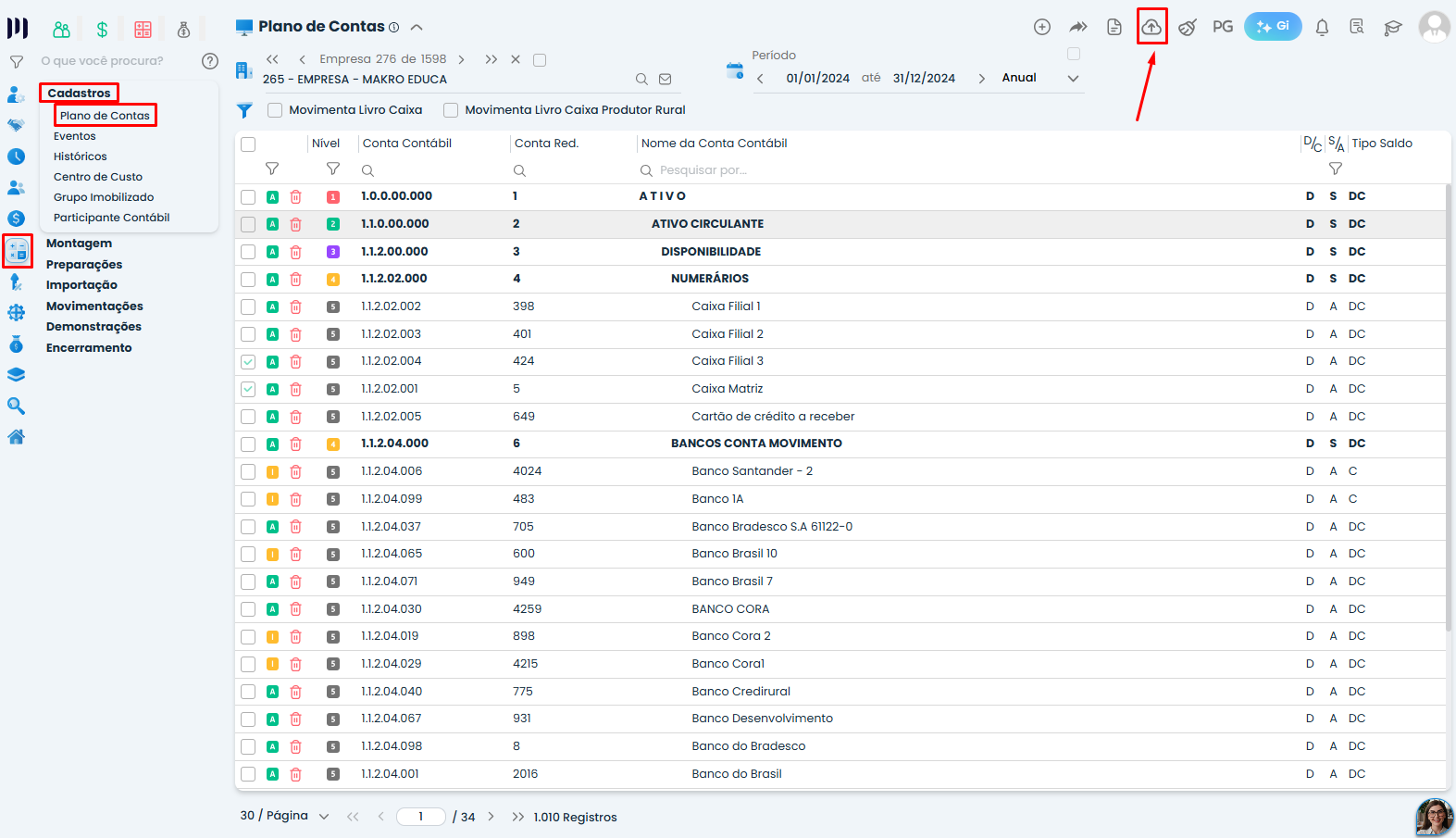Open the 30 / Página size dropdown

324,817
